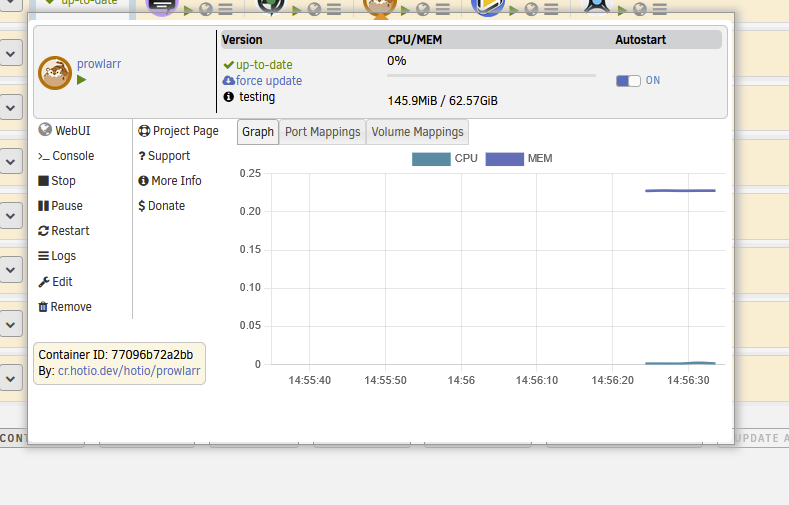The width and height of the screenshot is (789, 505).
Task: Open the Project Page link
Action: click(x=179, y=131)
